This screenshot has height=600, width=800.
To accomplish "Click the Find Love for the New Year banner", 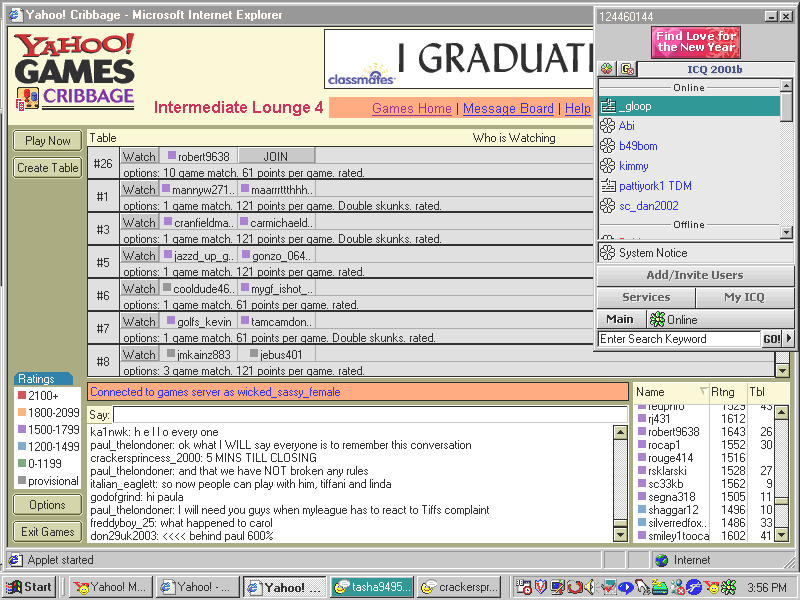I will pyautogui.click(x=696, y=42).
